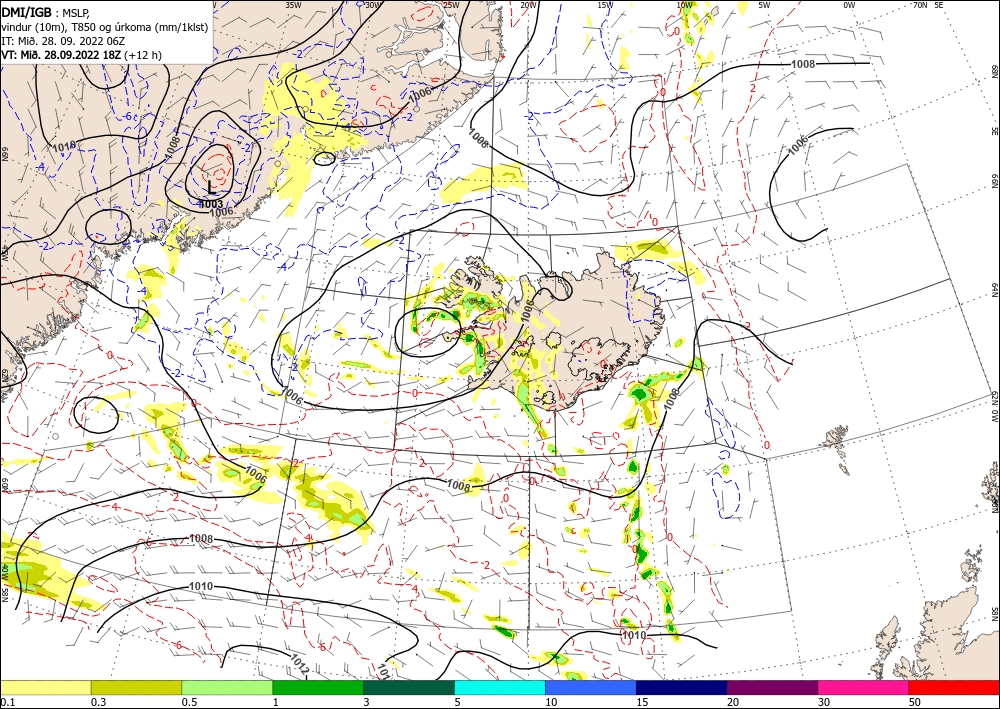Click the pink 30–50 legend swatch
This screenshot has width=1000, height=709.
864,687
